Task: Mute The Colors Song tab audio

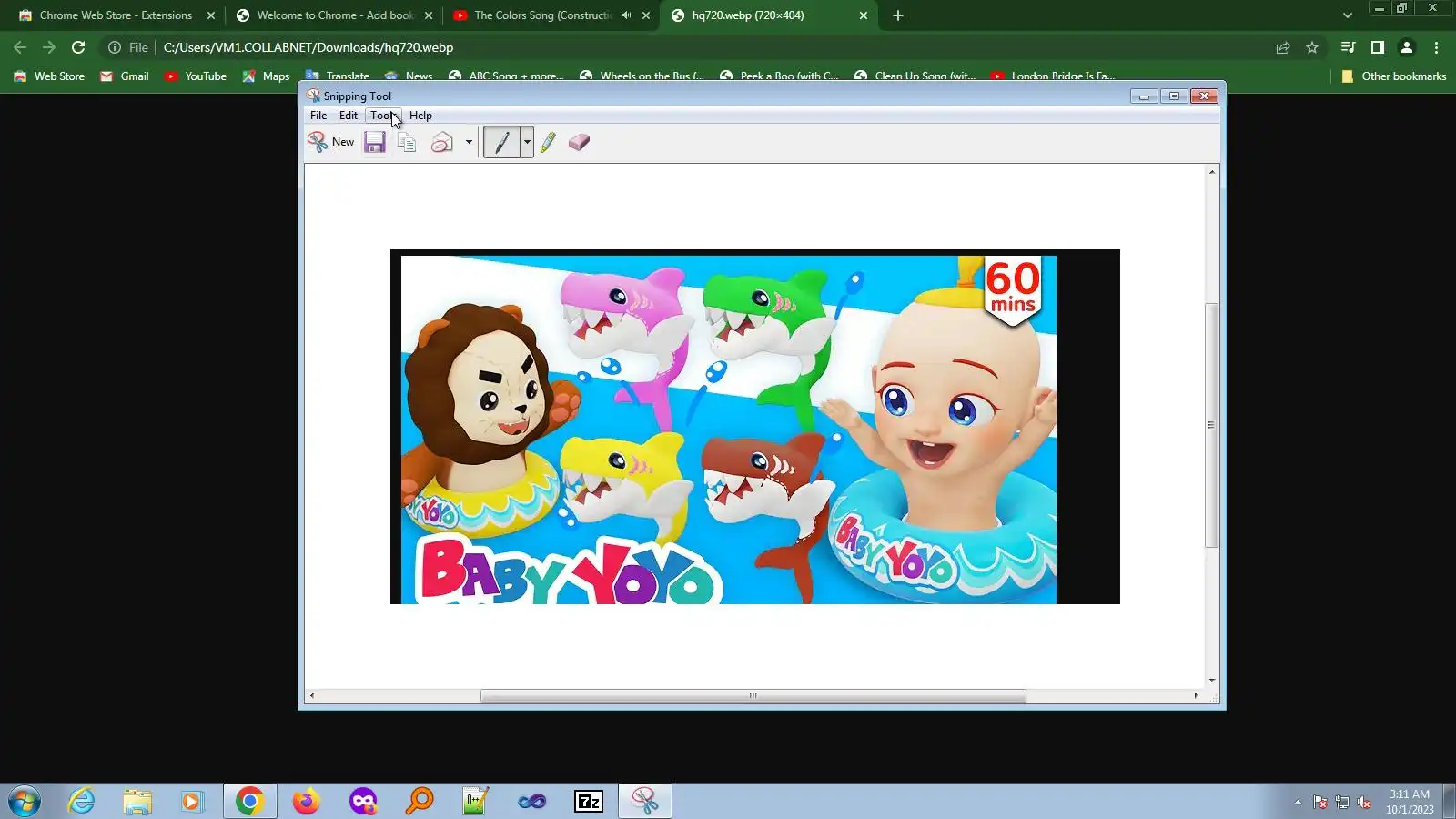Action: 626,15
